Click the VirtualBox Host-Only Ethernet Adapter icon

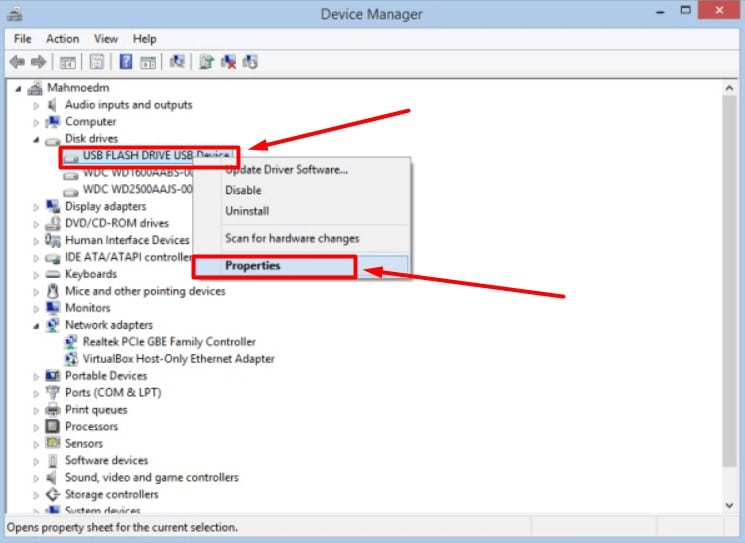tap(71, 359)
